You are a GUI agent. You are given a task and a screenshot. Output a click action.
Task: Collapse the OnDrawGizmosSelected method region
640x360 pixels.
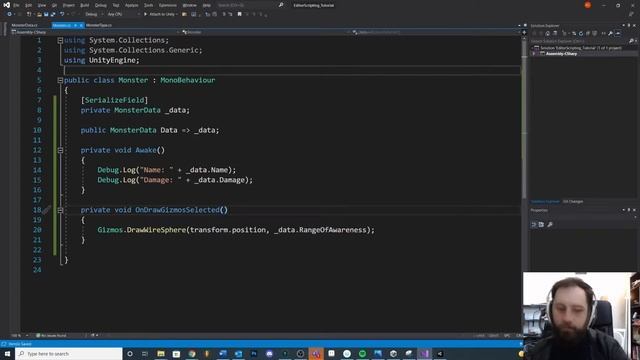coord(60,210)
